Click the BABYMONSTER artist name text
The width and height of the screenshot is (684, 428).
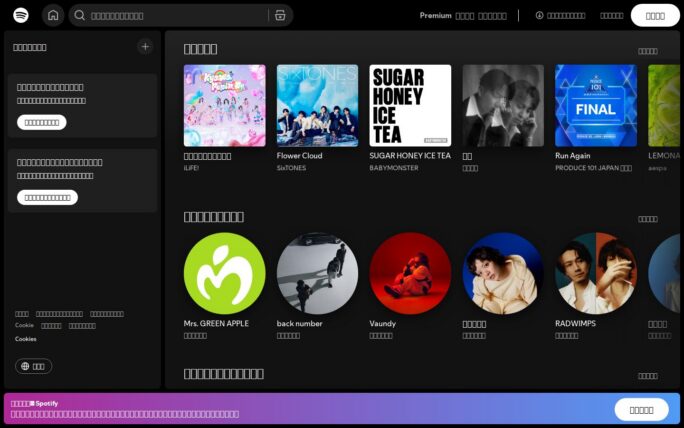coord(394,168)
